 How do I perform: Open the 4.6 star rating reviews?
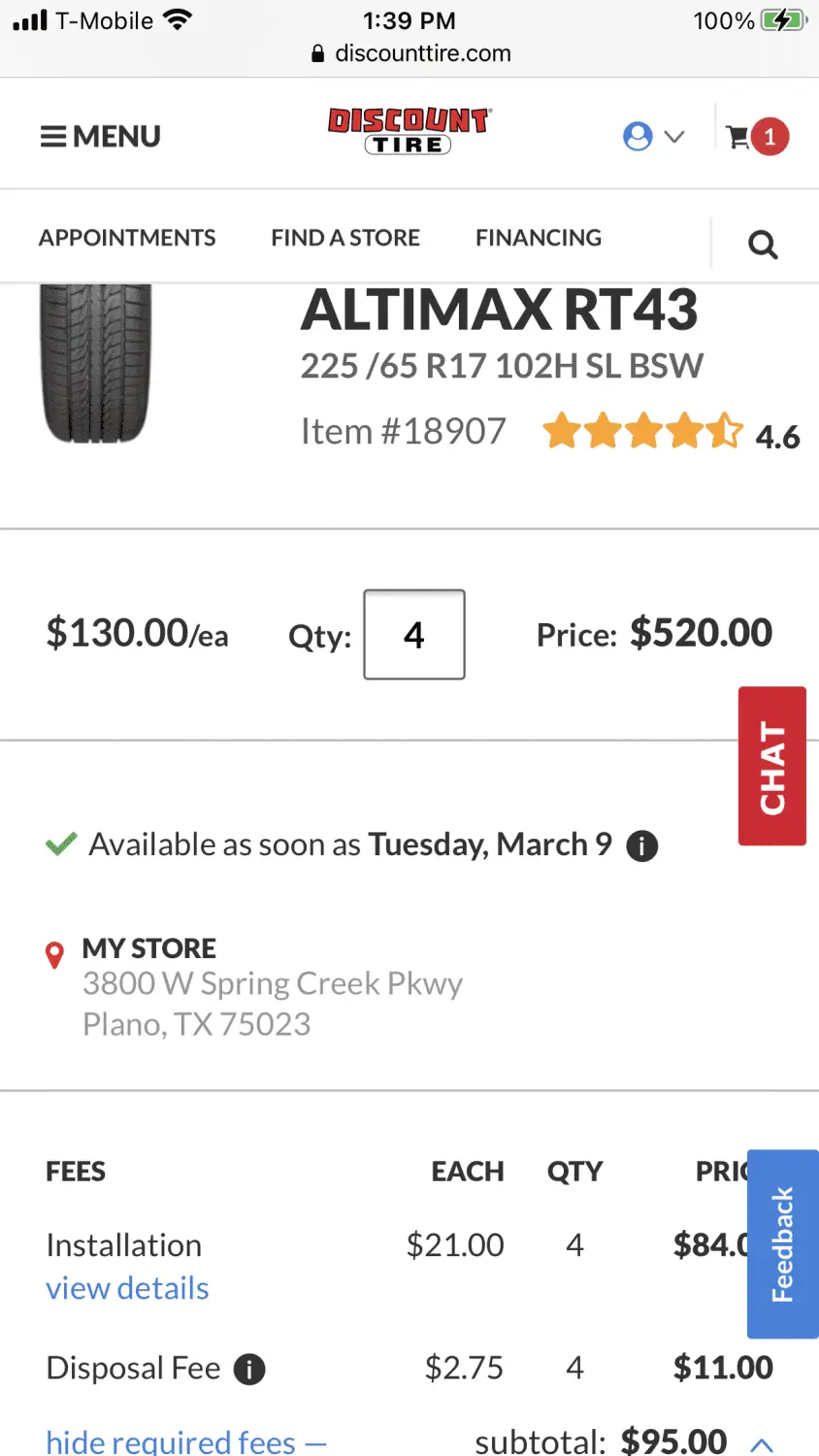pos(671,433)
